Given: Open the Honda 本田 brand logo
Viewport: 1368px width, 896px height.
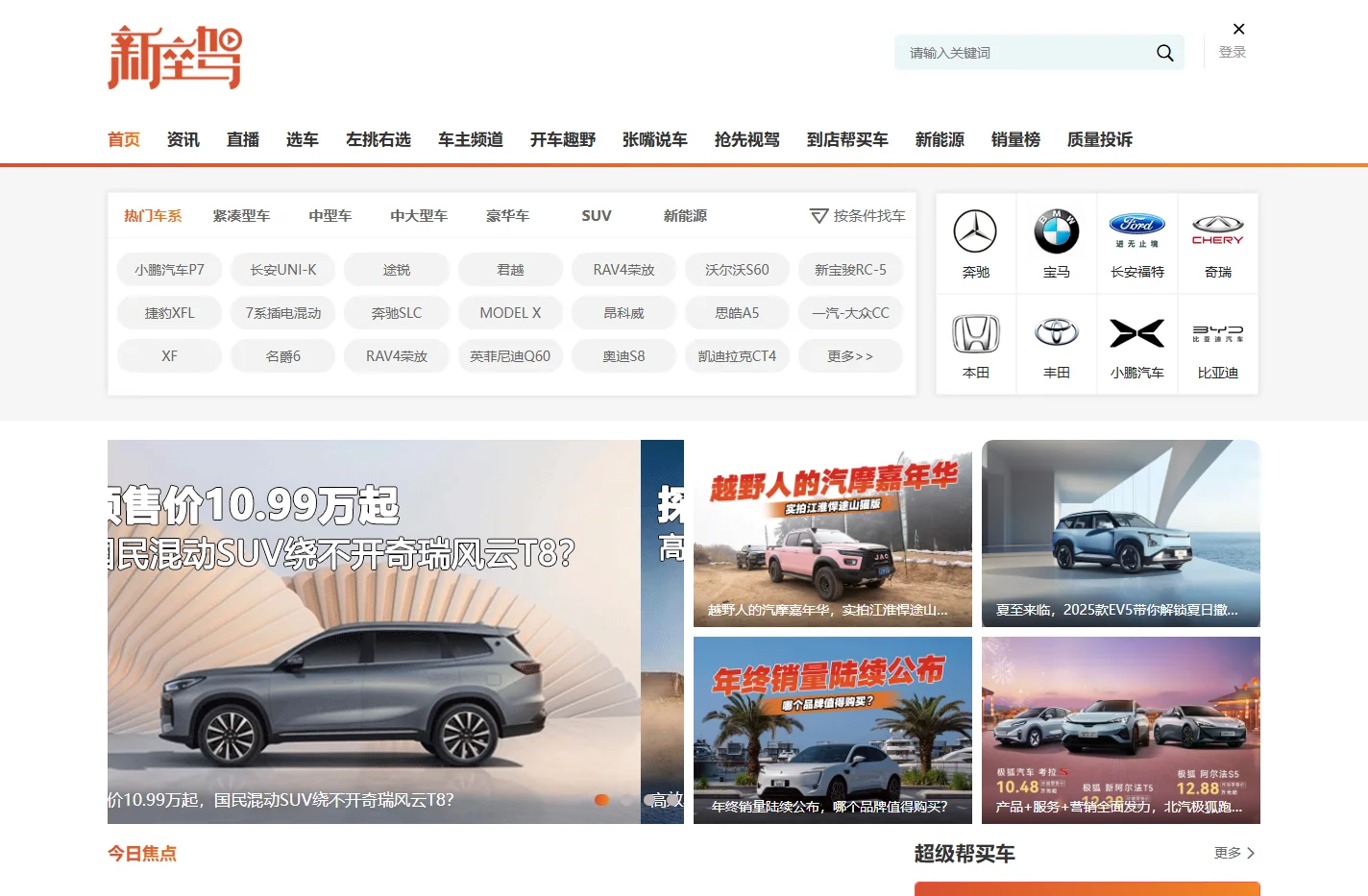Looking at the screenshot, I should tap(975, 332).
